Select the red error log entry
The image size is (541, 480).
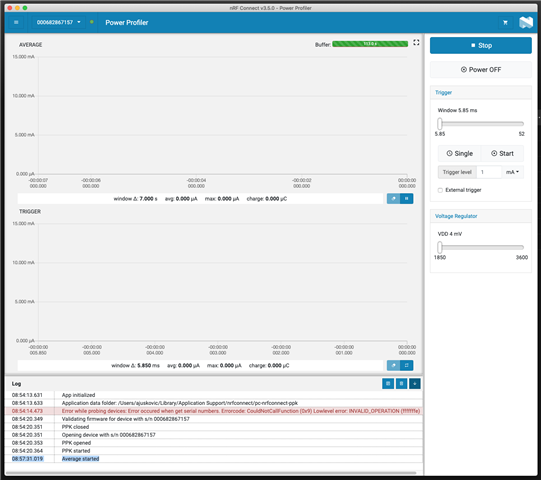point(214,411)
